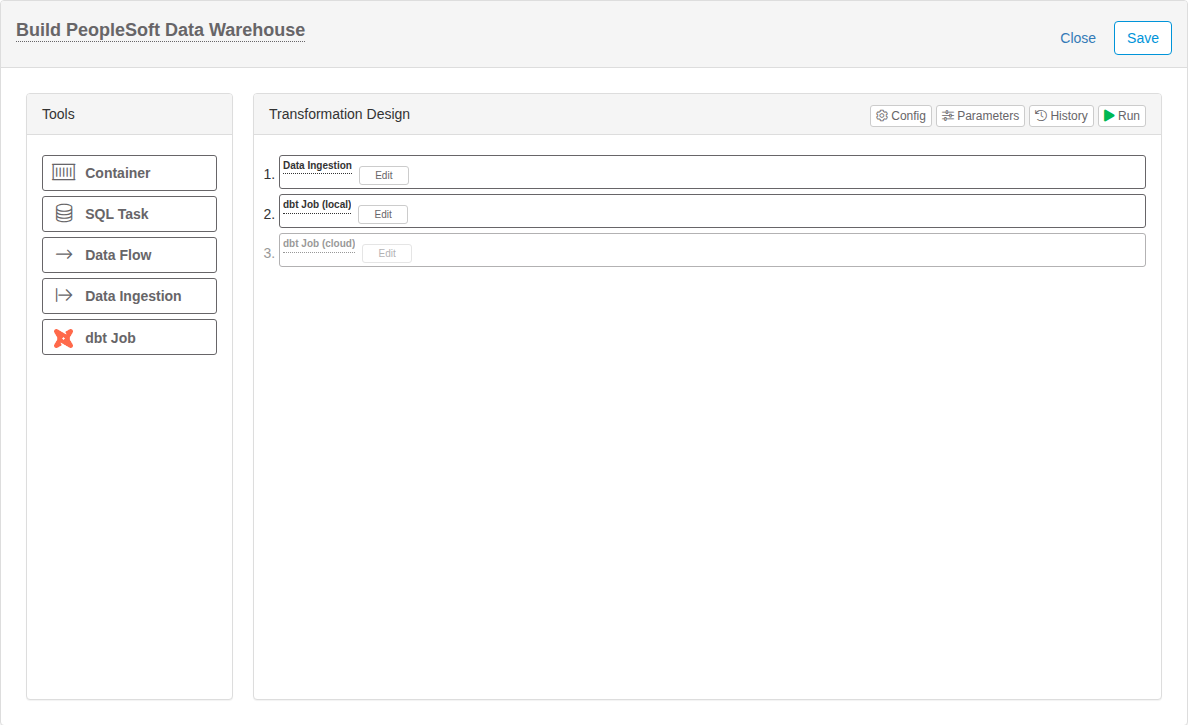Click the orange dbt Job logo icon
Image resolution: width=1188 pixels, height=725 pixels.
coord(64,338)
